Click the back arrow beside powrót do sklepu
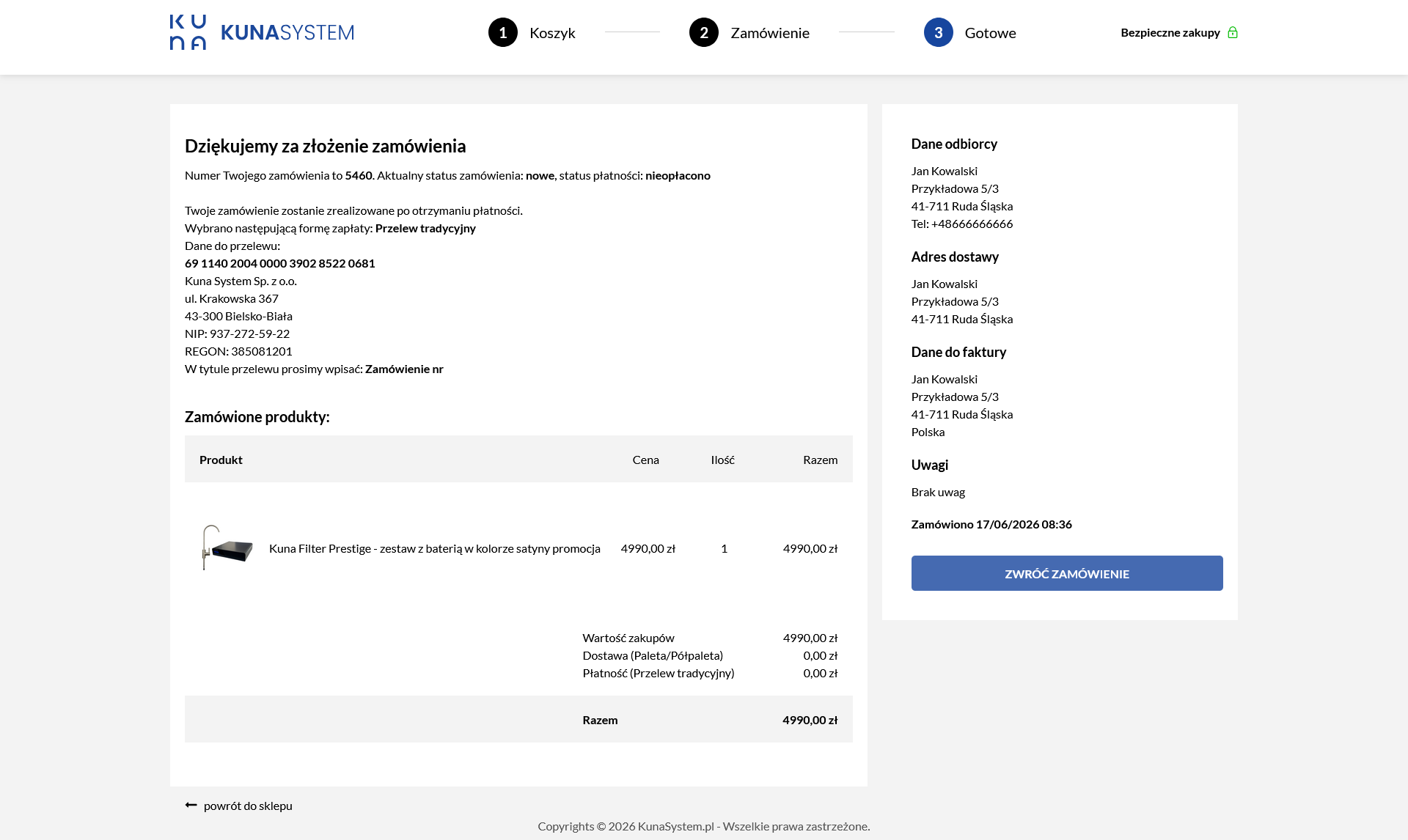The width and height of the screenshot is (1408, 840). pos(191,805)
